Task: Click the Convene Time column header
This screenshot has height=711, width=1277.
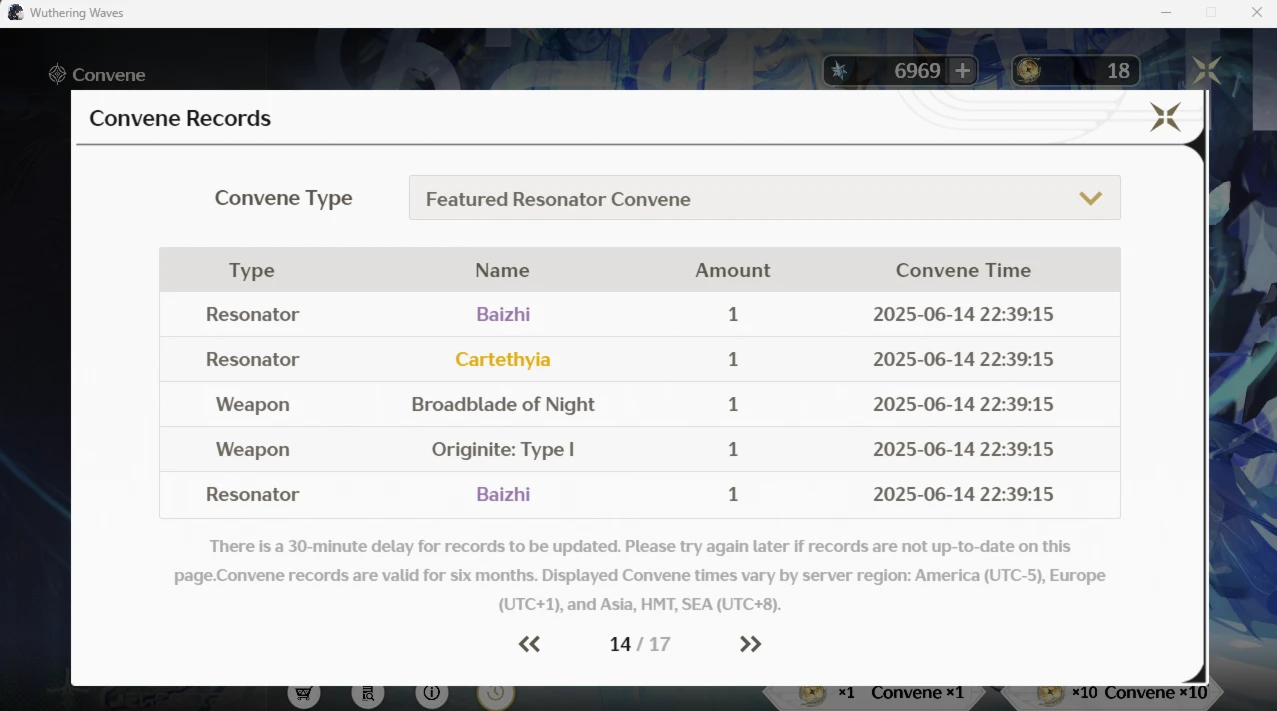Action: tap(963, 270)
